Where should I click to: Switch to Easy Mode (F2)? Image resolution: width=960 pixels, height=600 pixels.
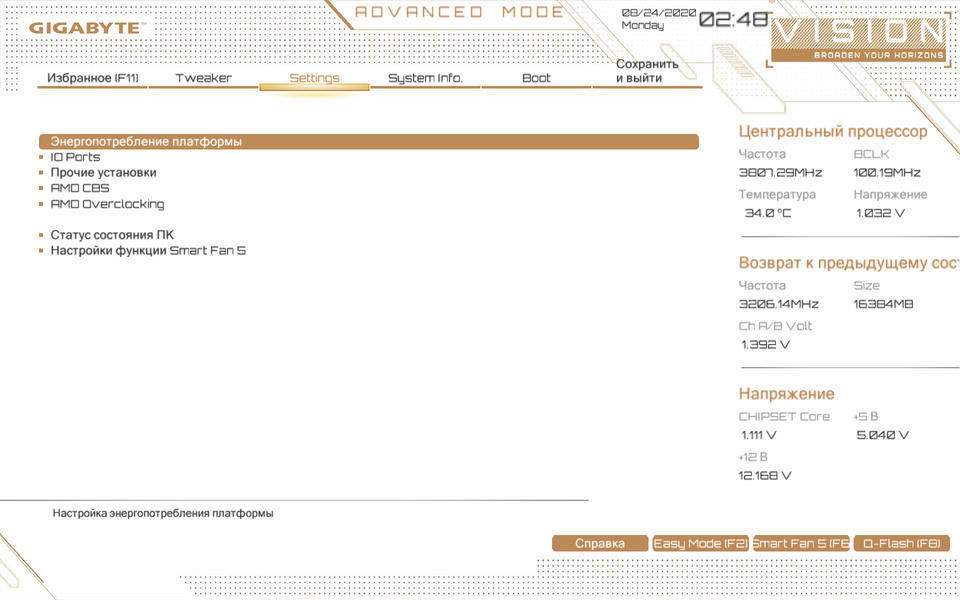(700, 544)
